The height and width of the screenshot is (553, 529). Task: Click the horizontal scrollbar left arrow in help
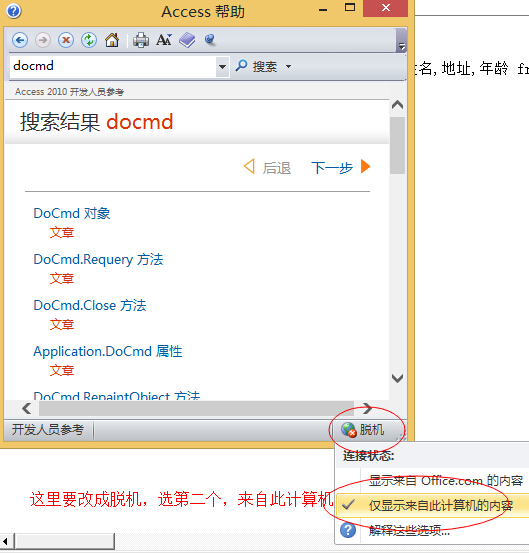tap(26, 408)
